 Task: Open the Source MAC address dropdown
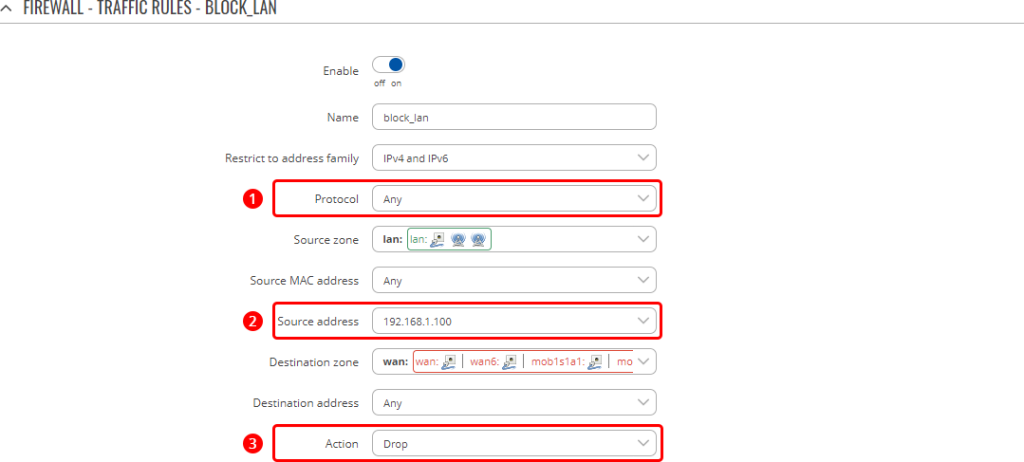click(x=514, y=280)
